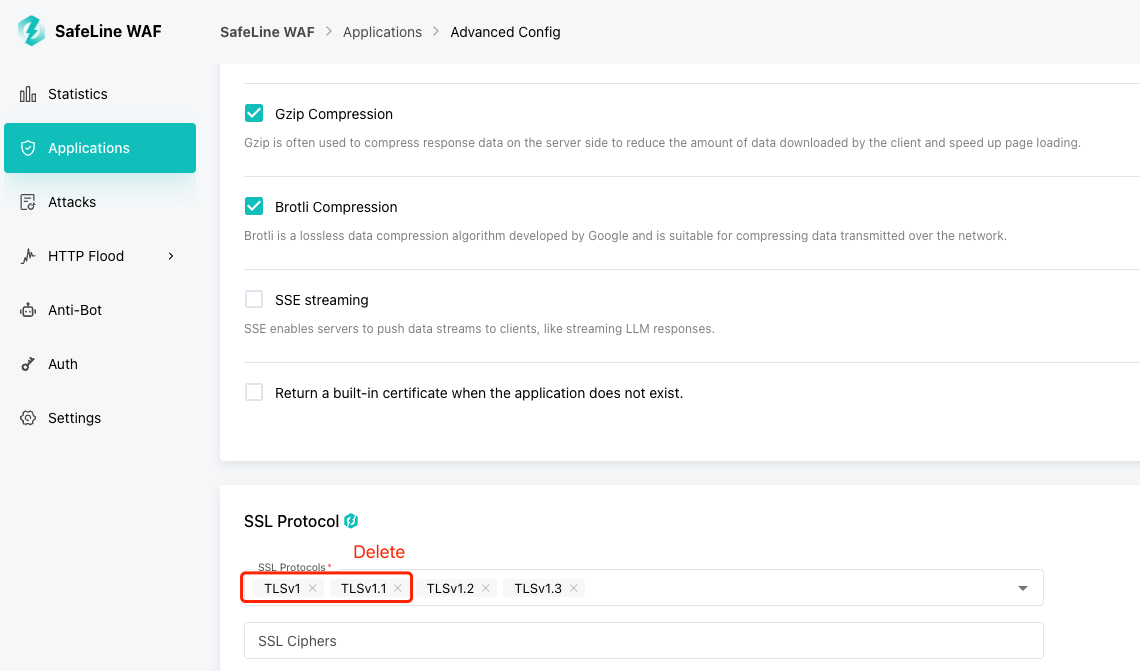The image size is (1140, 671).
Task: Disable the Gzip Compression checkbox
Action: 254,113
